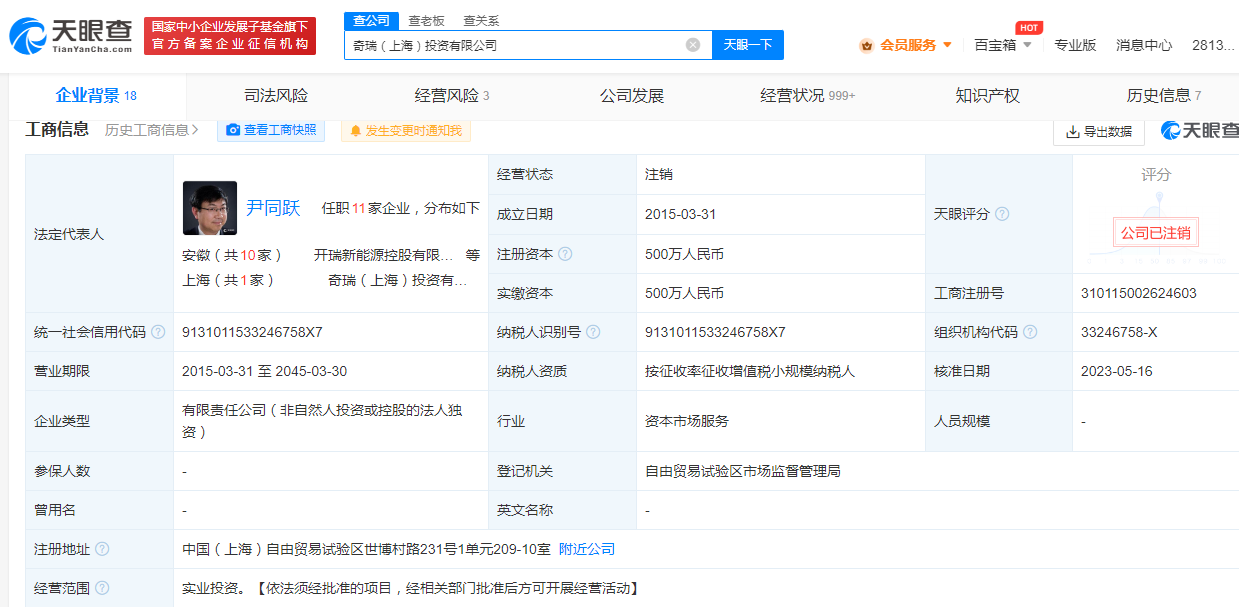Select the 查关系 search tab
Viewport: 1239px width, 607px height.
coord(481,20)
